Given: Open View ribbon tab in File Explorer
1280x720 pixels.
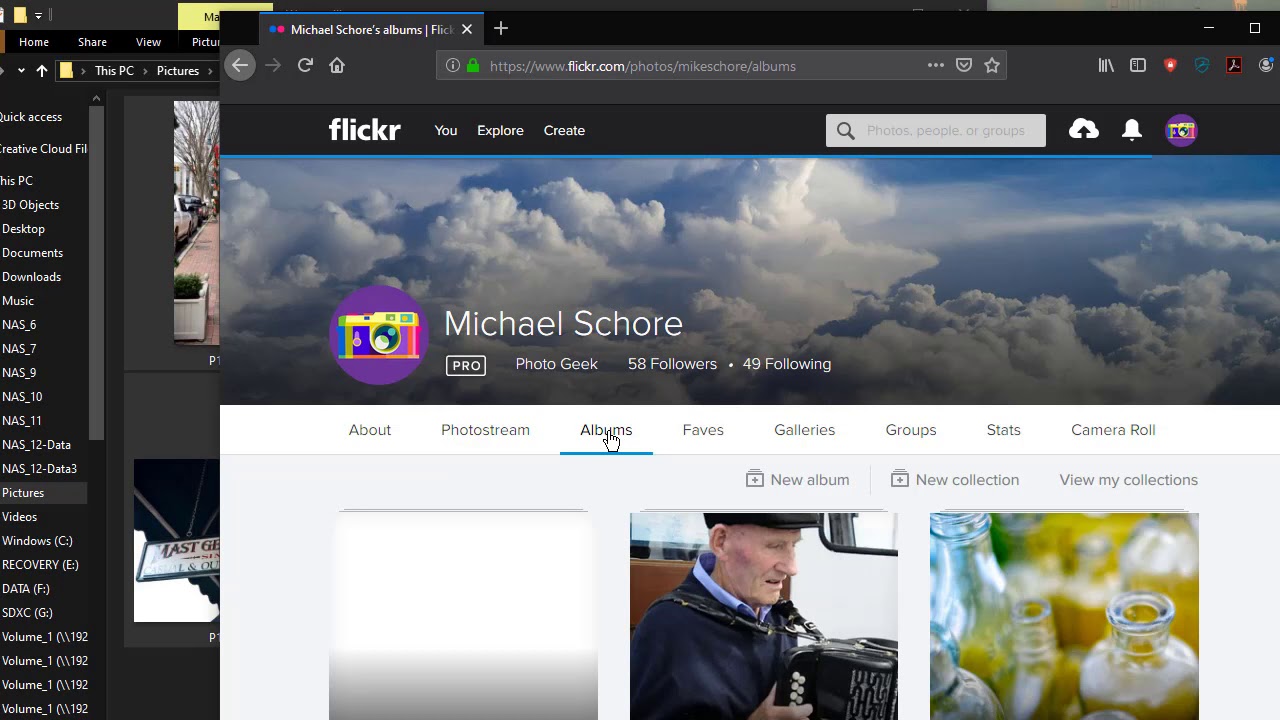Looking at the screenshot, I should point(148,42).
